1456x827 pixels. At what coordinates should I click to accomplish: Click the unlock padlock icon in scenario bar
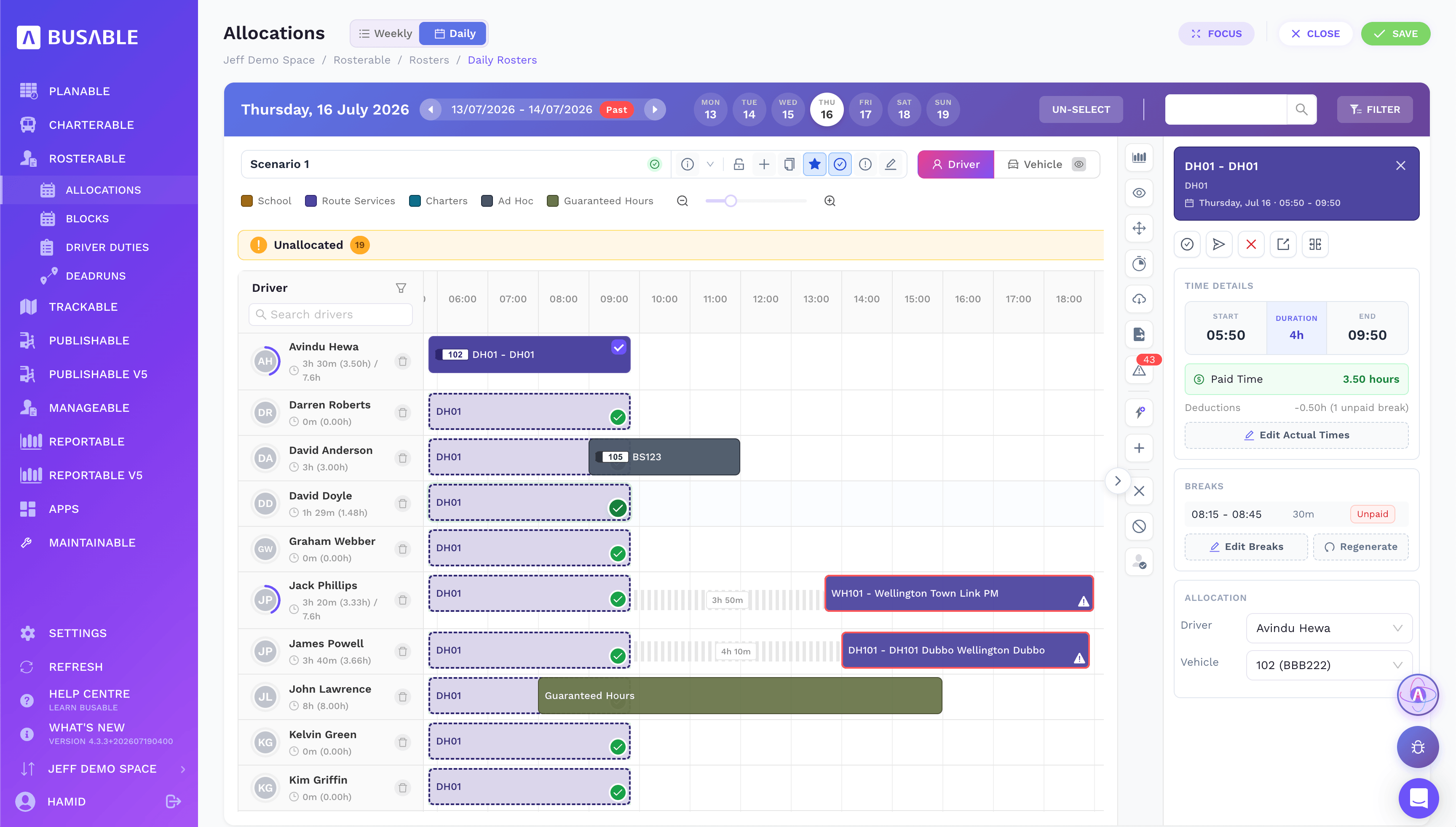[738, 164]
